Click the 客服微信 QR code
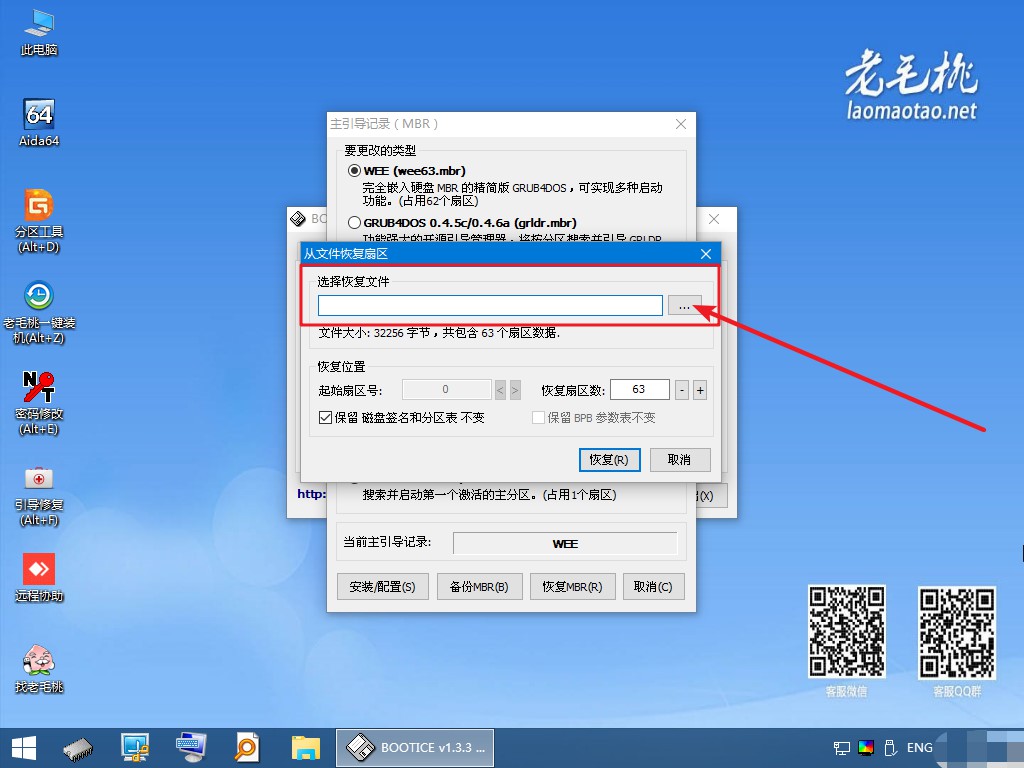1024x768 pixels. (x=846, y=631)
